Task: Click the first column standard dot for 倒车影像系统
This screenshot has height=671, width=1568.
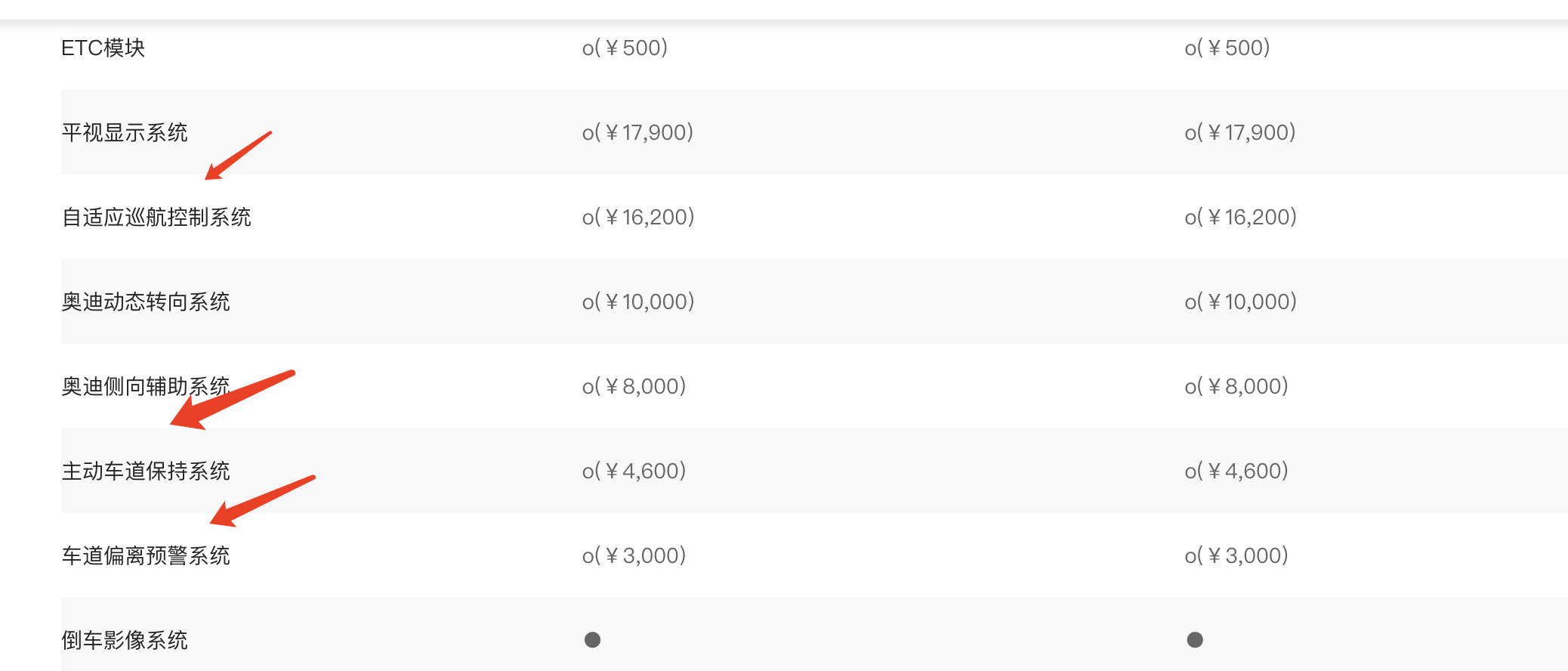Action: click(592, 640)
